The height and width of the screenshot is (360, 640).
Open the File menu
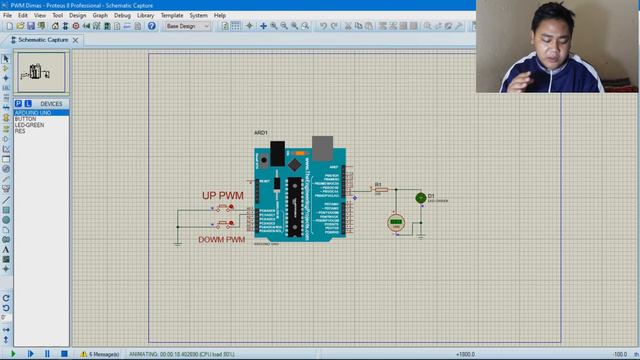click(7, 16)
